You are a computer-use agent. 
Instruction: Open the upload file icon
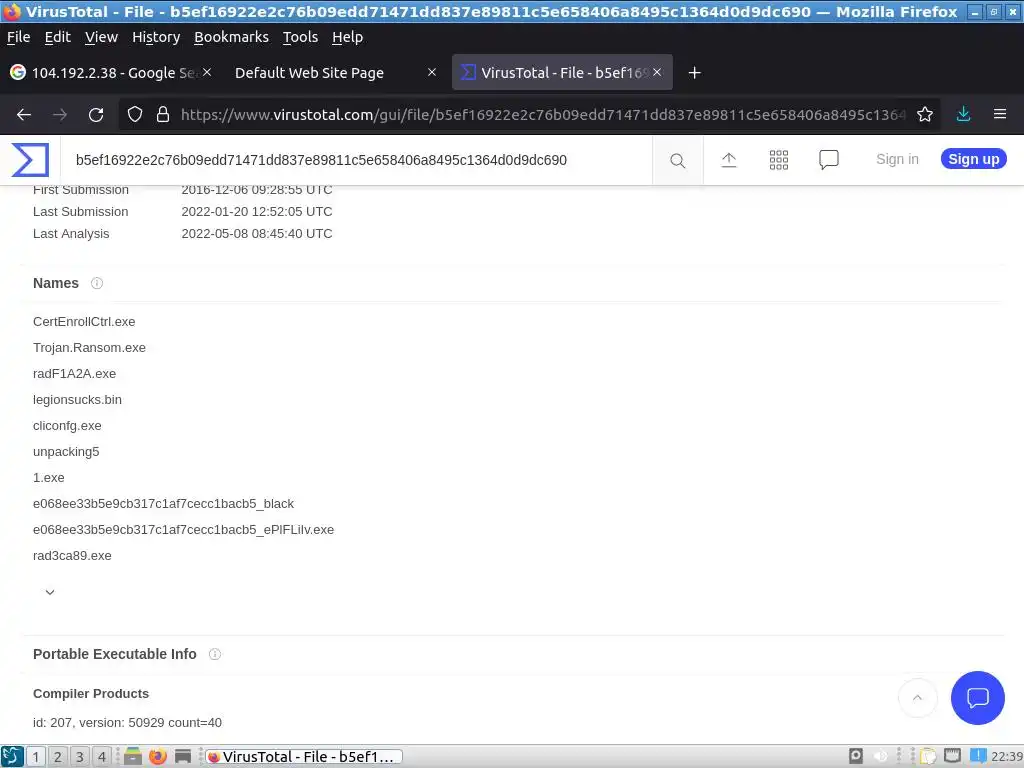729,160
